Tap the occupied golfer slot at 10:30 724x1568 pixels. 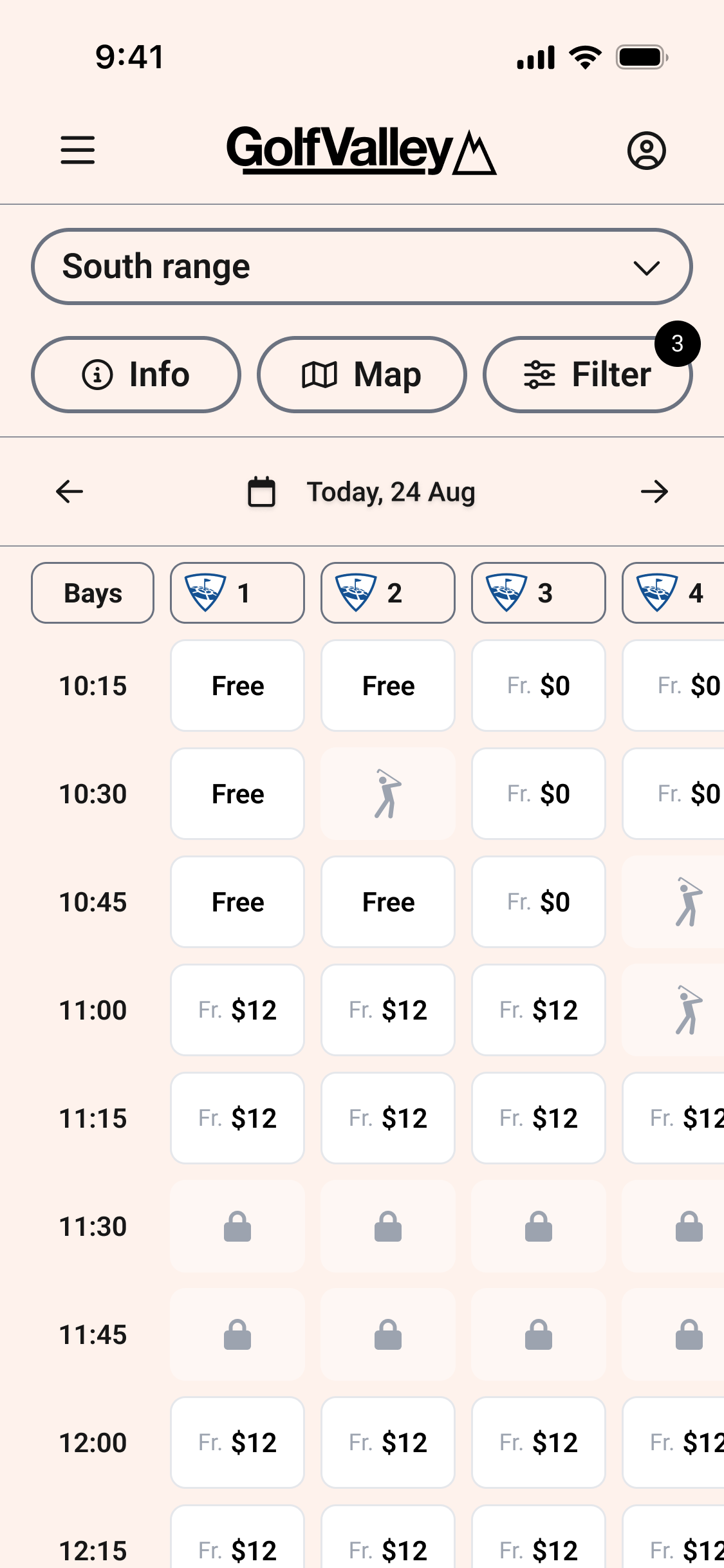(x=388, y=794)
